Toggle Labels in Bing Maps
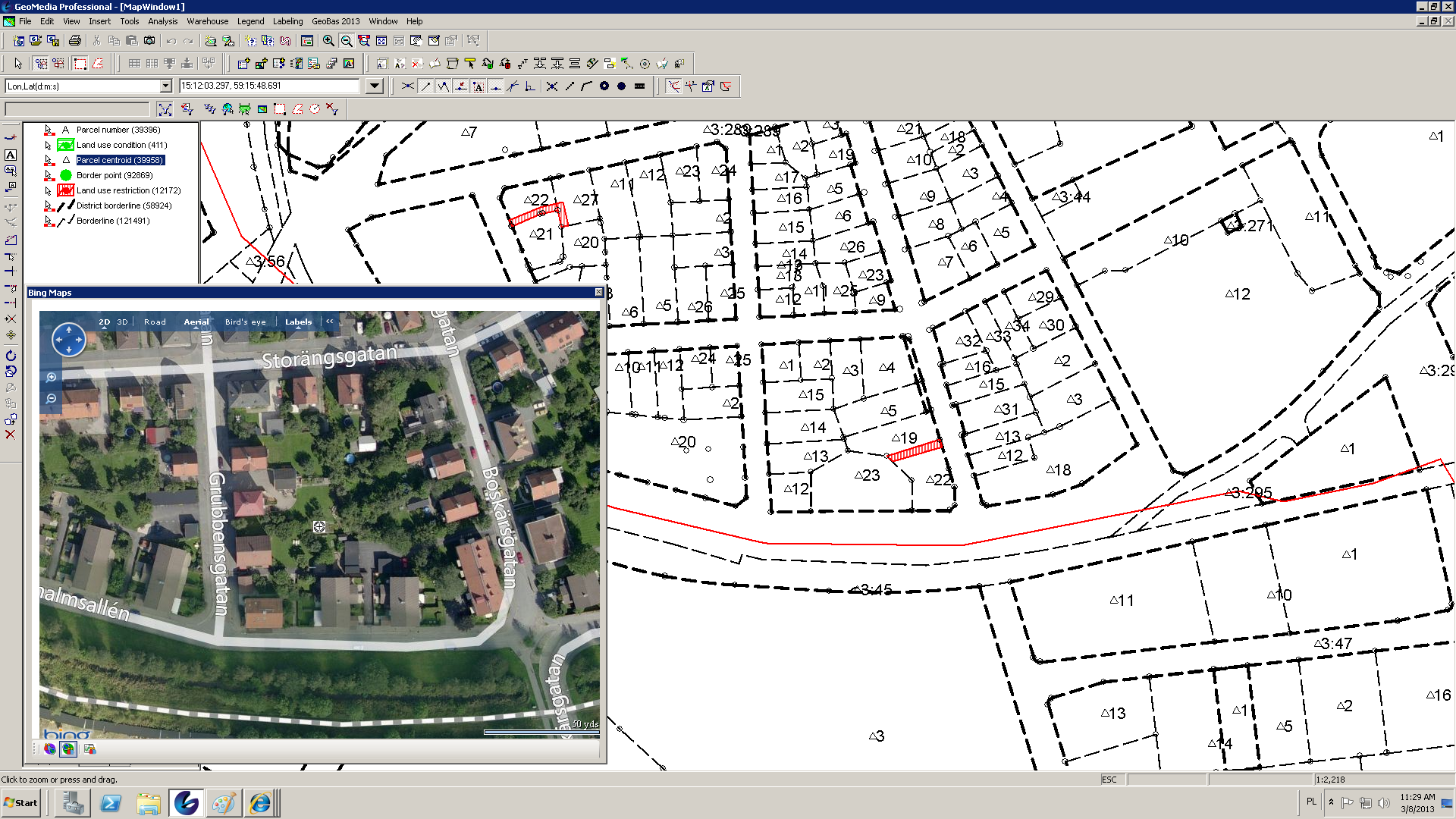The image size is (1456, 819). (298, 322)
